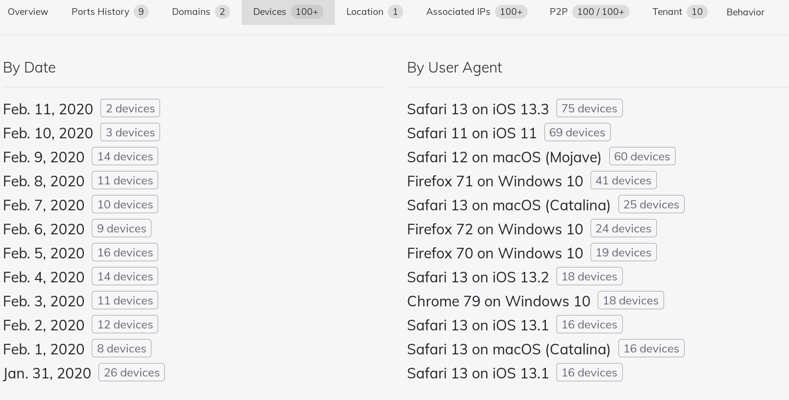The width and height of the screenshot is (789, 400).
Task: Open 18 devices badge for Chrome 79
Action: point(630,300)
